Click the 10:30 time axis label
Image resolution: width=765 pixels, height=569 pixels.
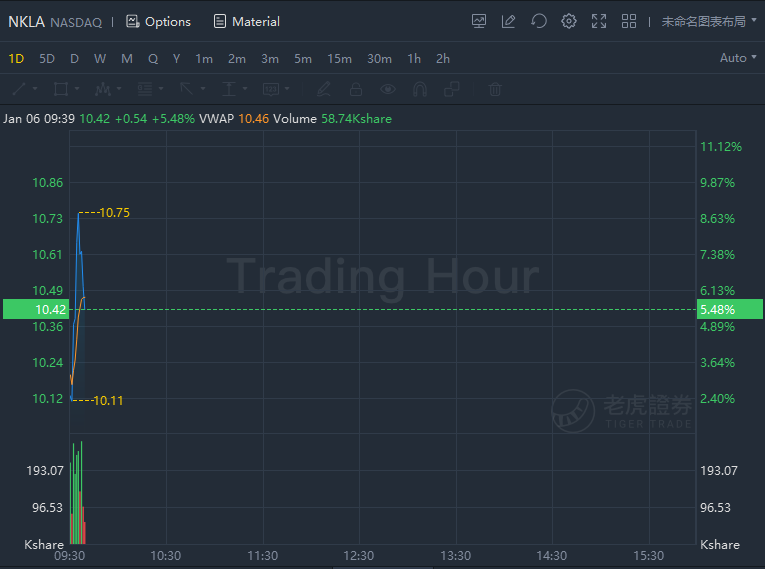(x=166, y=556)
